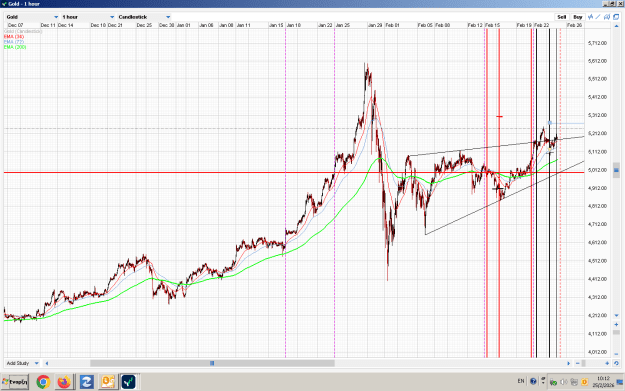Zoom in the time axis plus icon
This screenshot has width=625, height=391.
coord(607,363)
